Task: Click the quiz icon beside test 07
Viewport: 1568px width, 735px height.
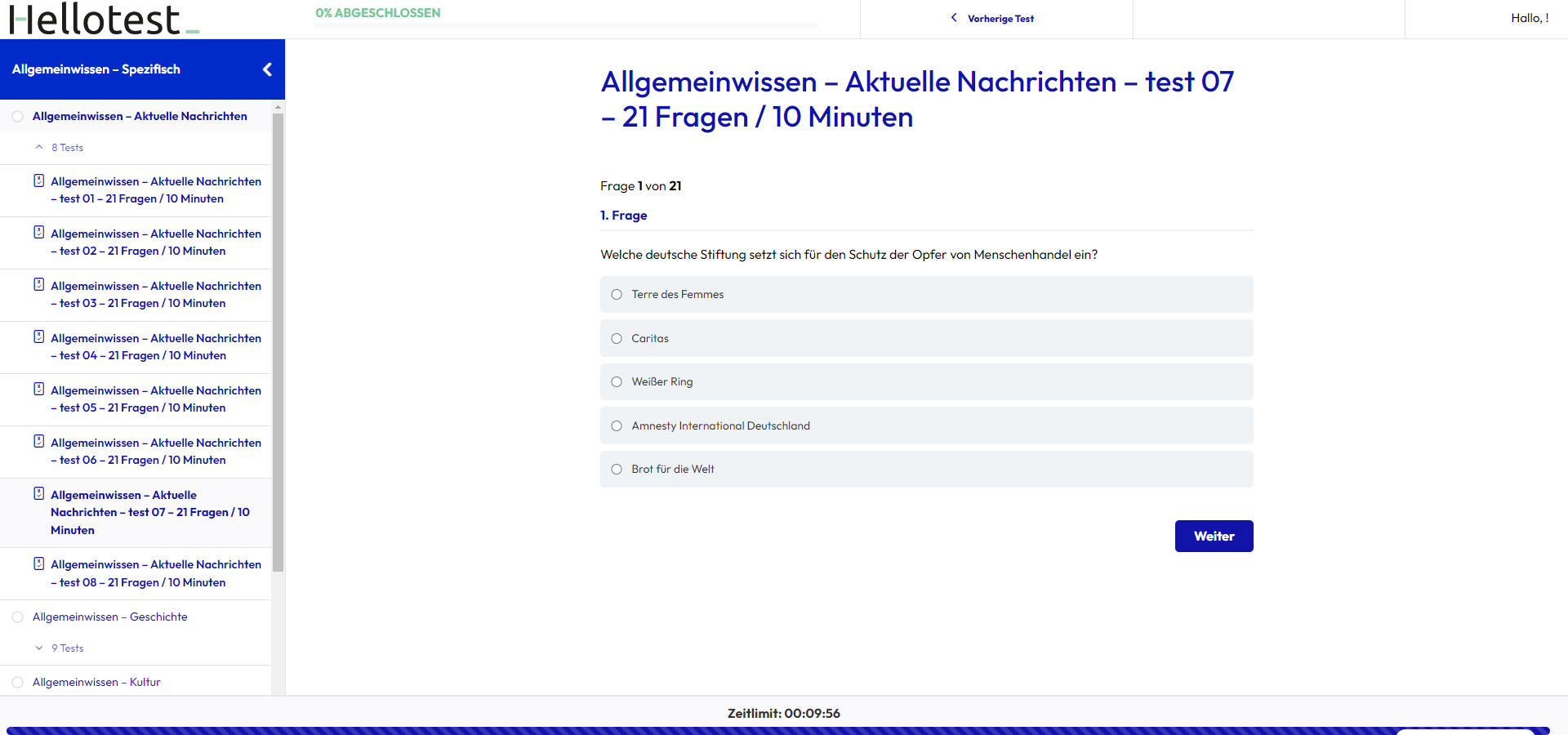Action: coord(38,494)
